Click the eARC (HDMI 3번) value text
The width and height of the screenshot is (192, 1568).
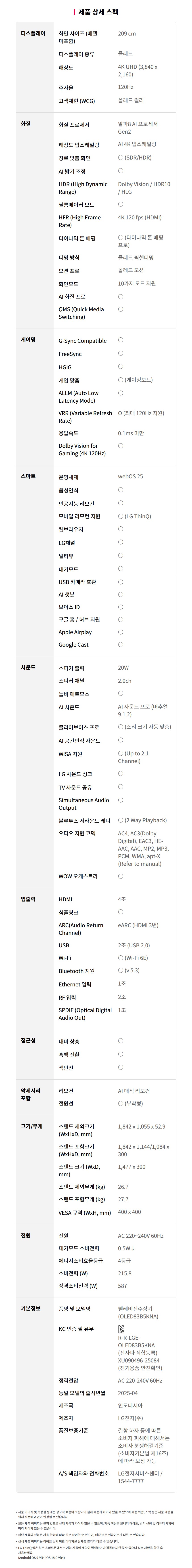coord(138,925)
